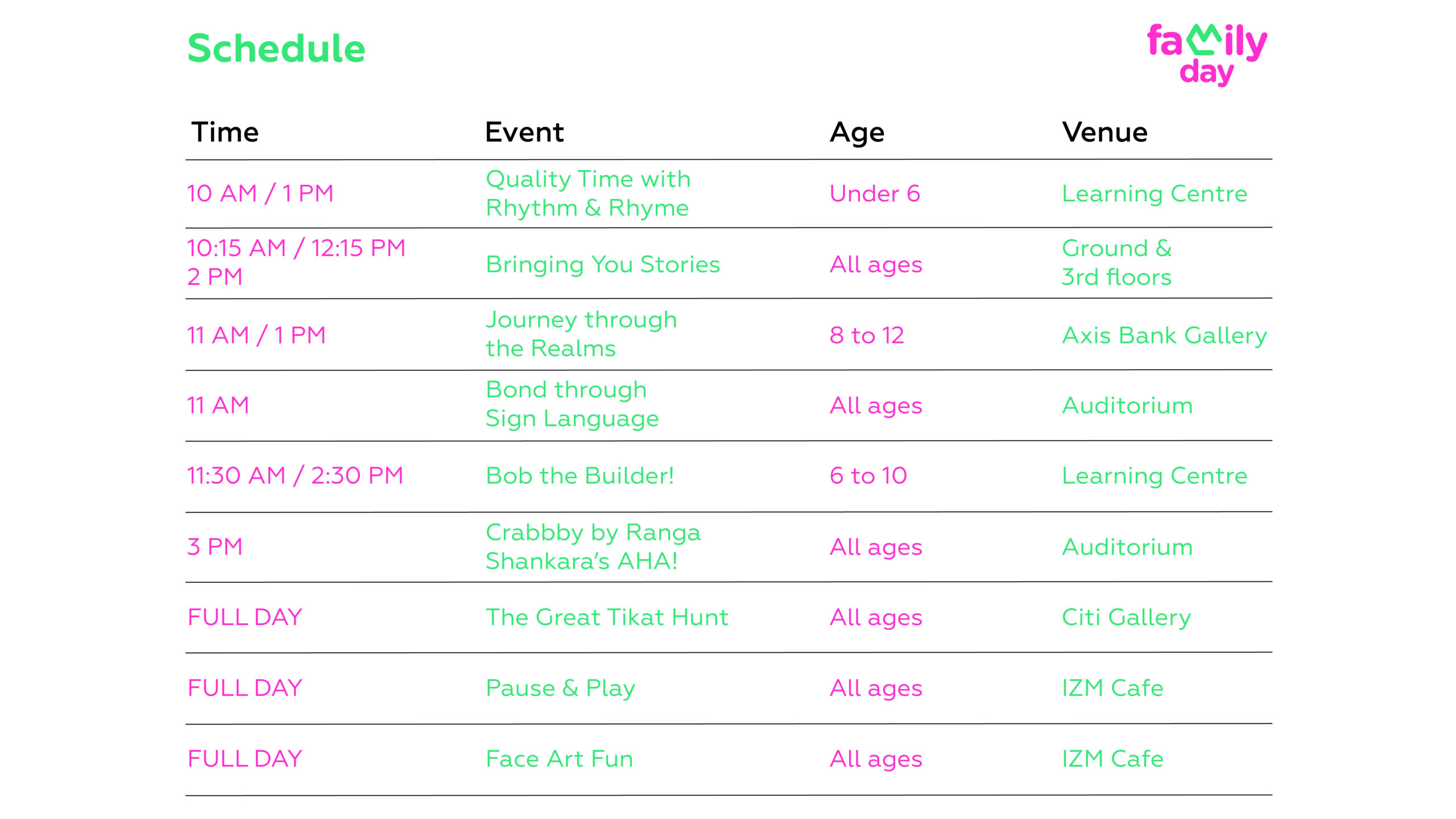Click the Schedule heading

coord(276,48)
